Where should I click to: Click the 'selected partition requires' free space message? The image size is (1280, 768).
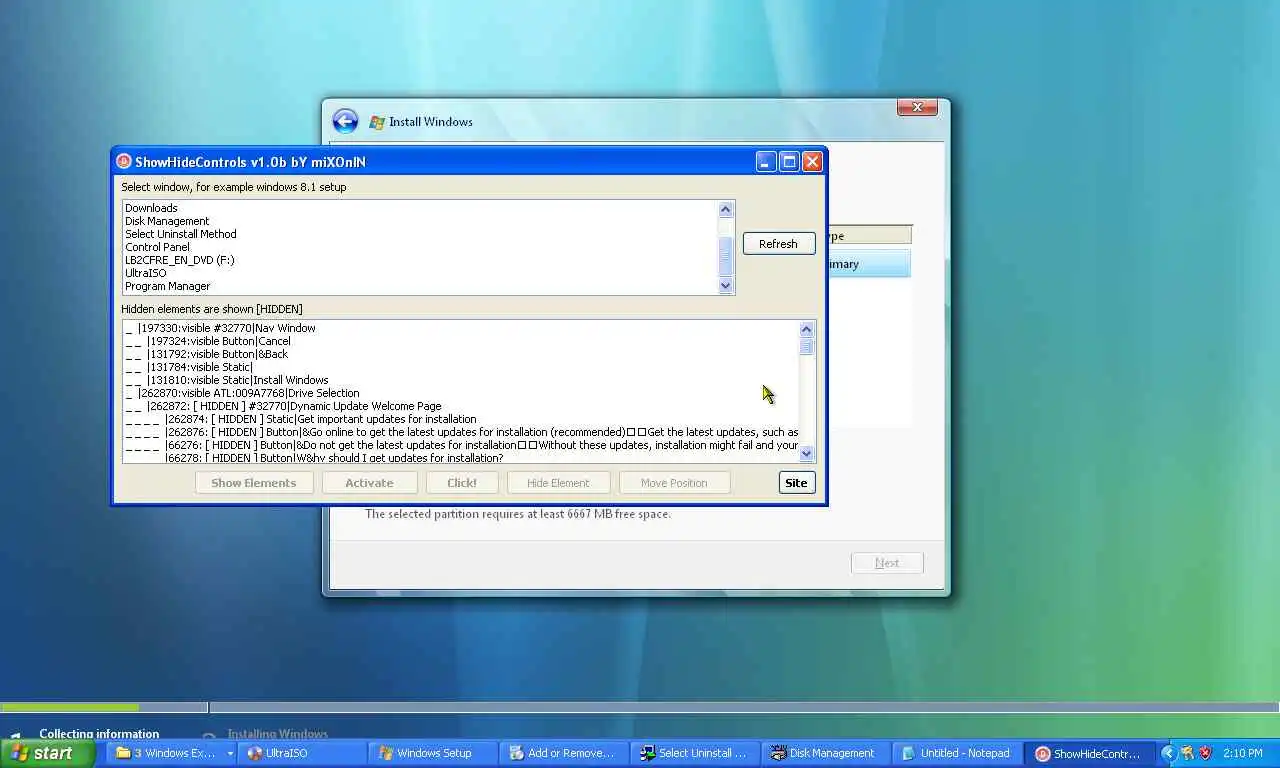click(x=518, y=514)
